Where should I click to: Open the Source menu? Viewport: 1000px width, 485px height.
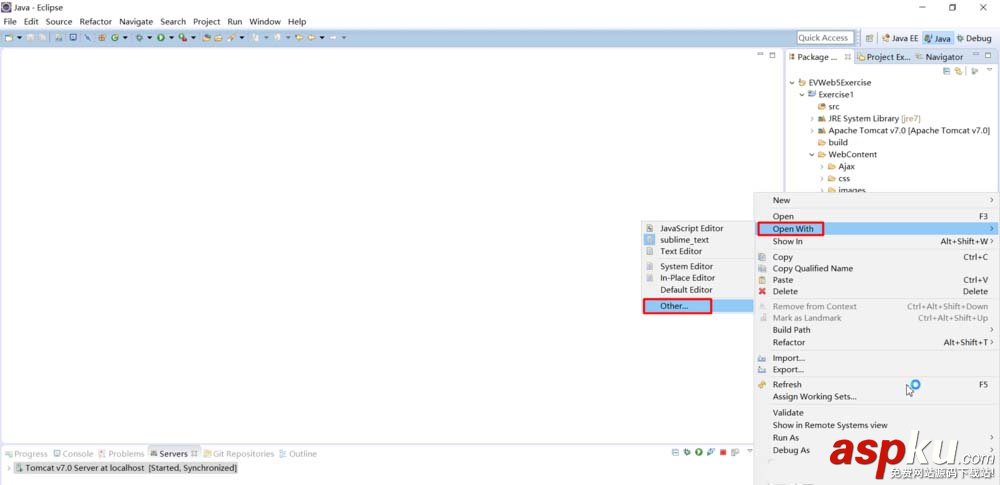point(59,22)
